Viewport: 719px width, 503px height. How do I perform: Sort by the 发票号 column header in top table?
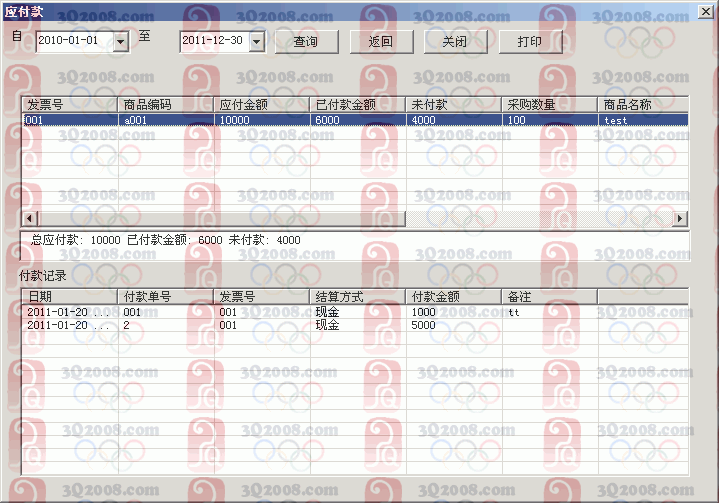click(x=70, y=105)
